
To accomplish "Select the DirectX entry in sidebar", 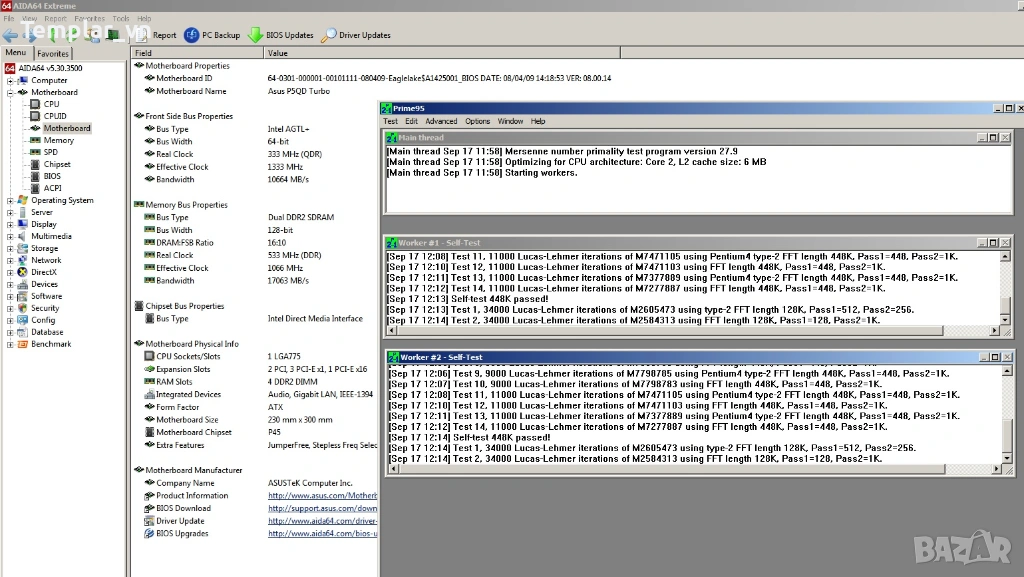I will pyautogui.click(x=43, y=272).
